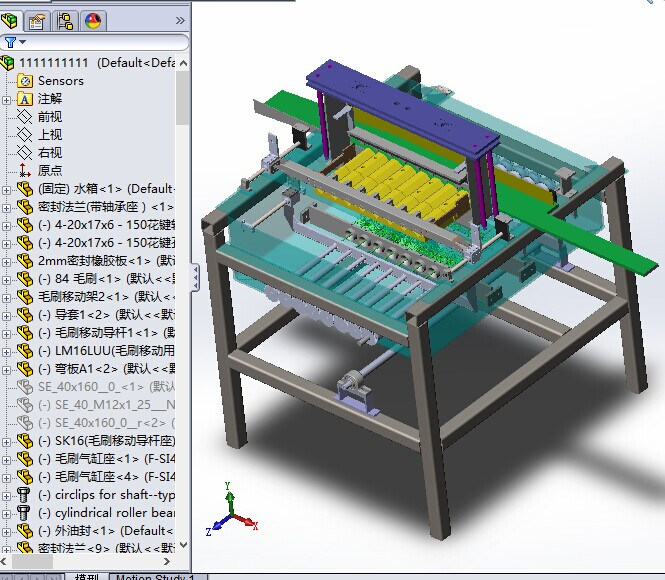Open the ConfigurationManager tab
665x580 pixels.
[x=66, y=19]
